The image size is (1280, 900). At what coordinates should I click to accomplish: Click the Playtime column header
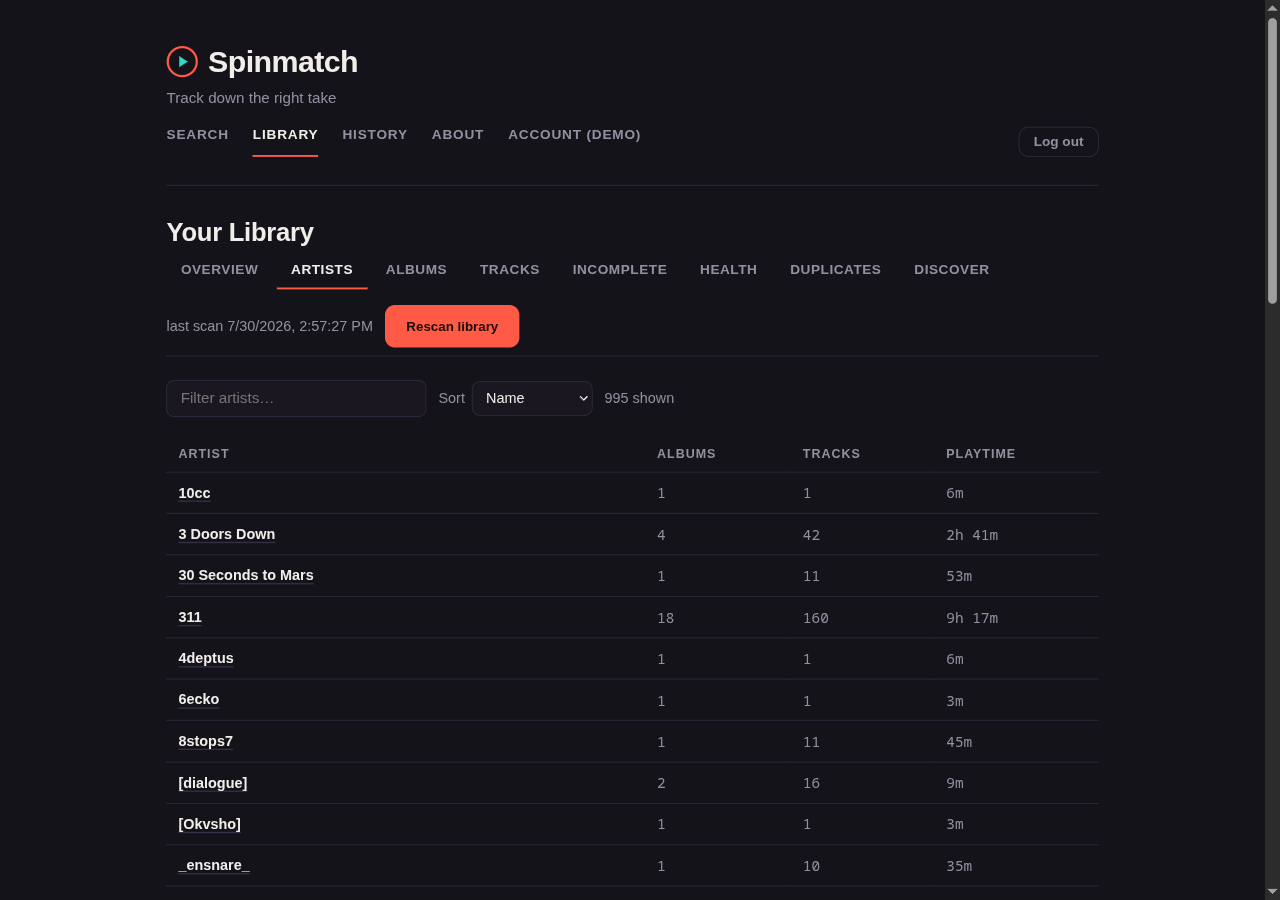[981, 454]
